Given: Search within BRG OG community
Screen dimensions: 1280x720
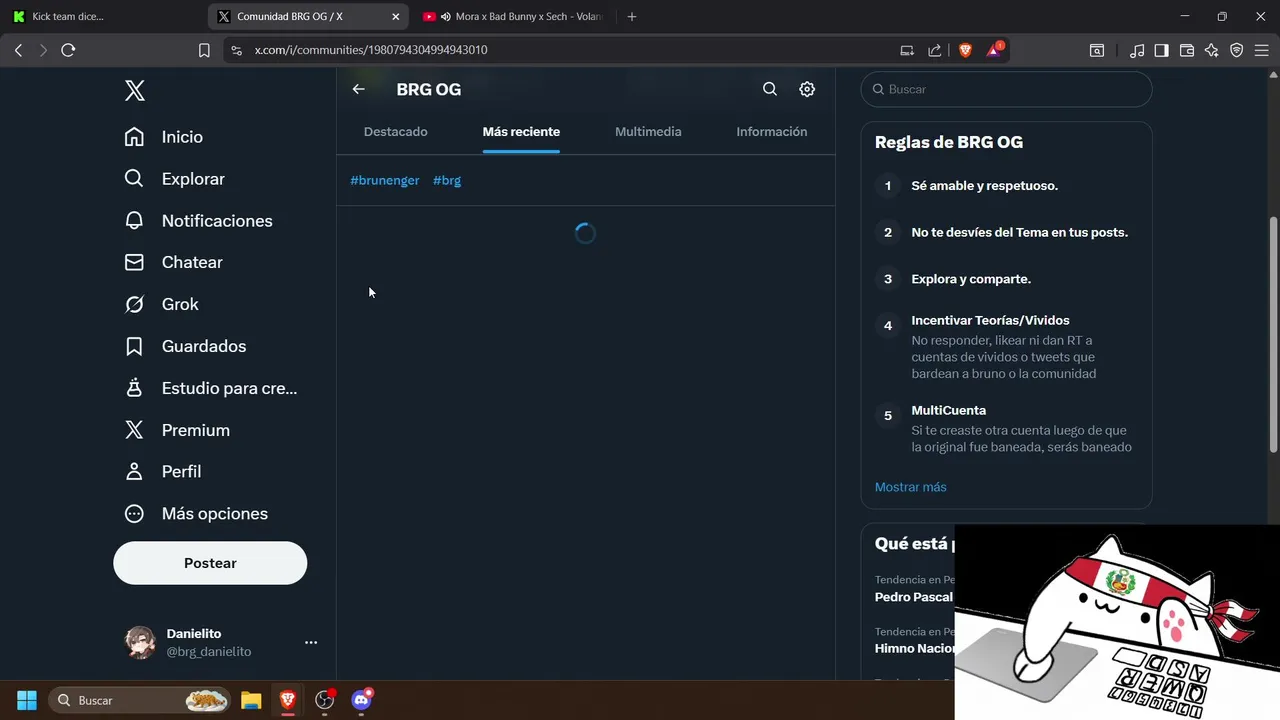Looking at the screenshot, I should pyautogui.click(x=770, y=89).
